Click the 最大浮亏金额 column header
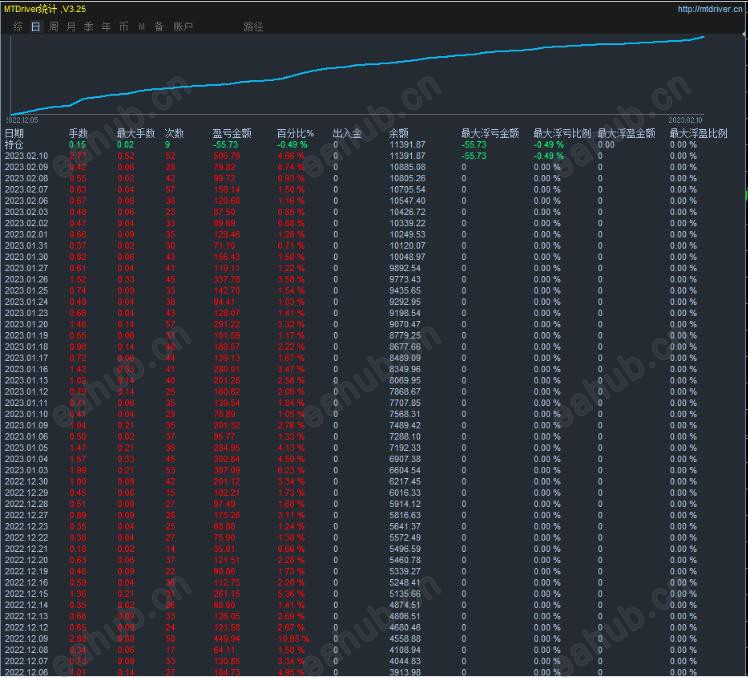Screen dimensions: 748x679 coord(490,133)
